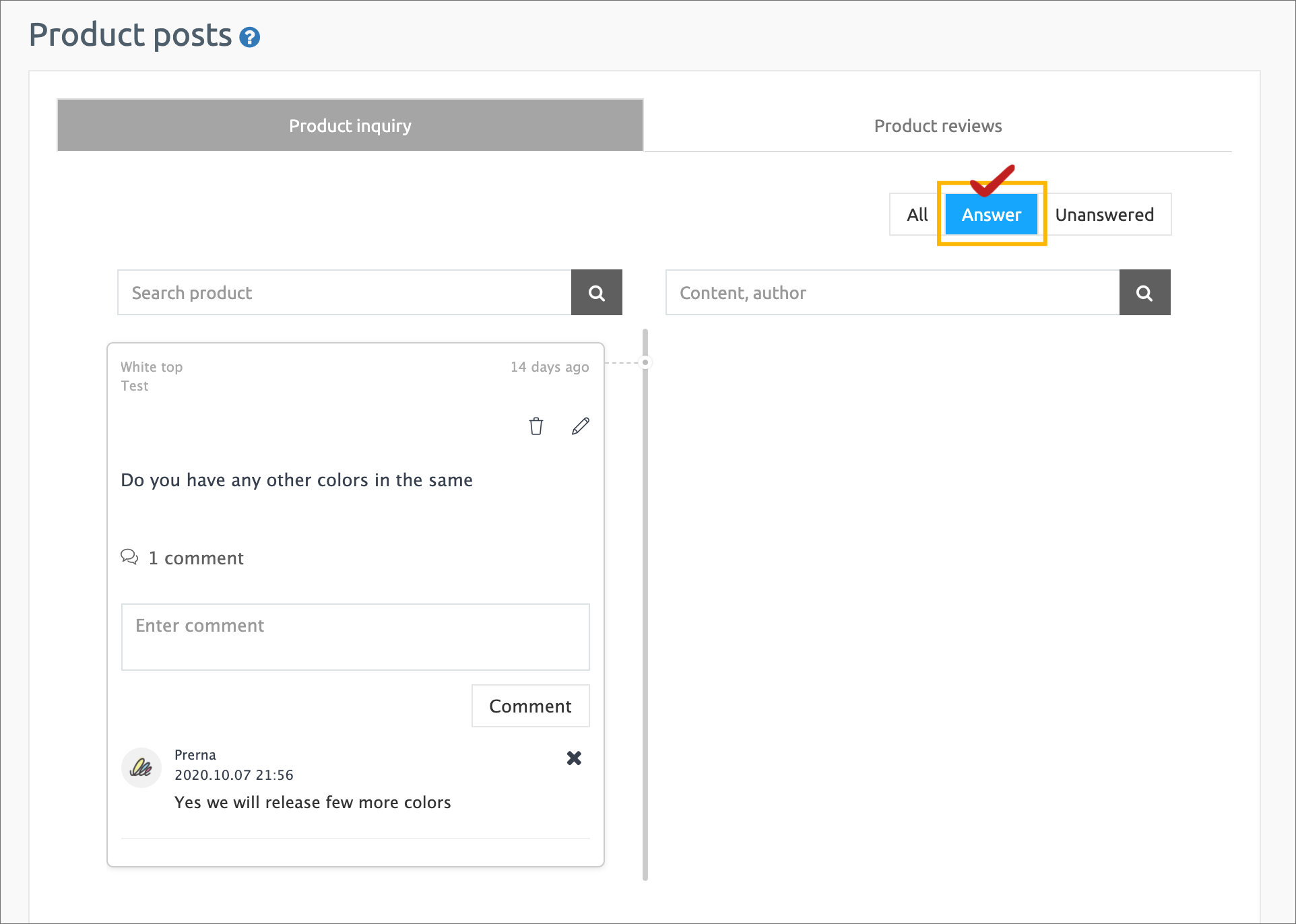1296x924 pixels.
Task: Focus the Search product field
Action: [x=344, y=293]
